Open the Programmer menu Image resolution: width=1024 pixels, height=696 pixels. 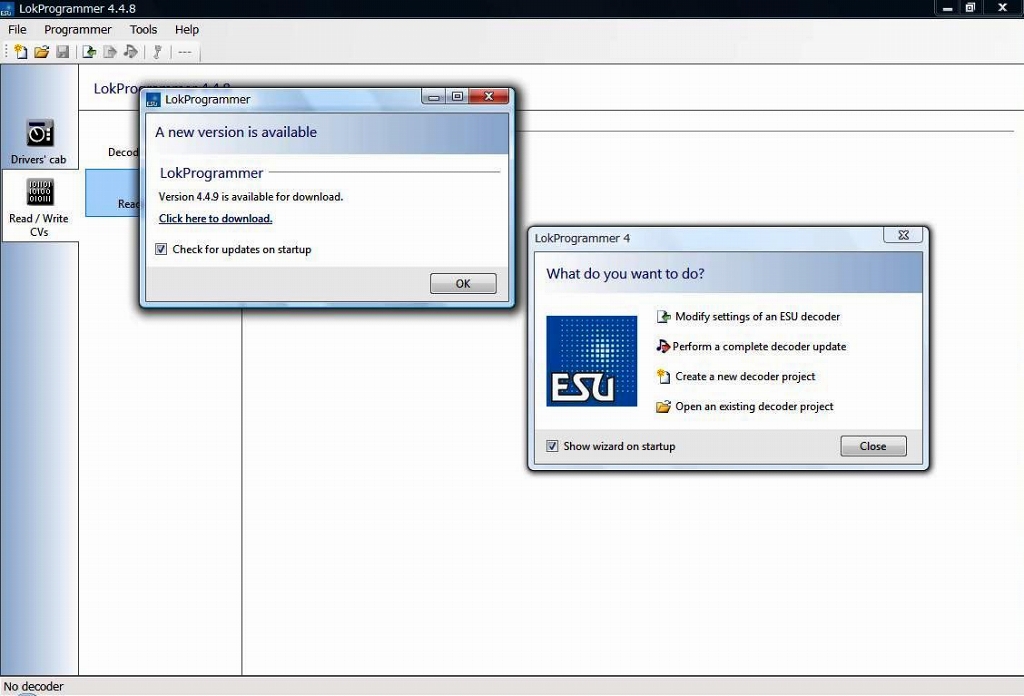(78, 29)
